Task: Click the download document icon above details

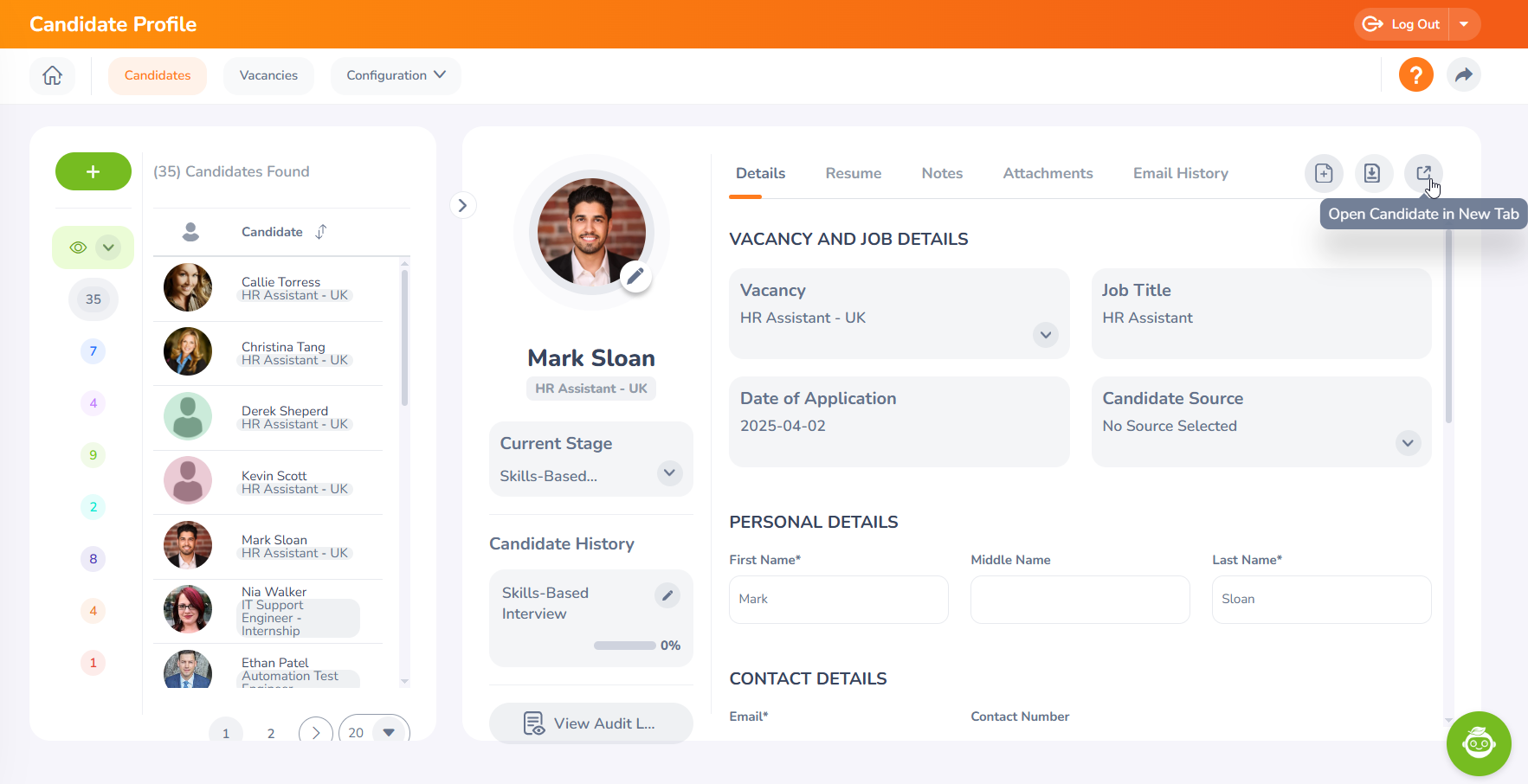Action: (1372, 173)
